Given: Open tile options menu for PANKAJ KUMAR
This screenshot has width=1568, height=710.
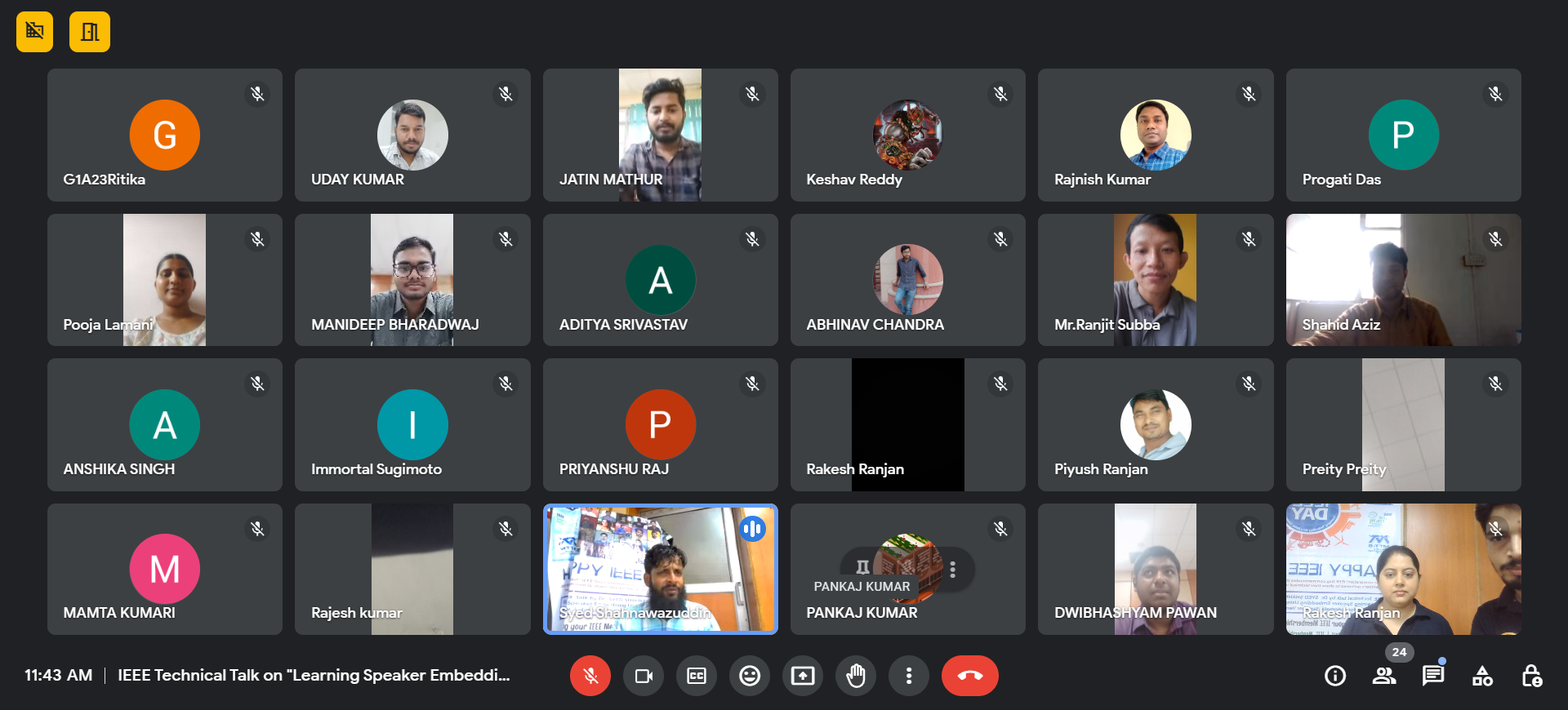Looking at the screenshot, I should pyautogui.click(x=952, y=569).
